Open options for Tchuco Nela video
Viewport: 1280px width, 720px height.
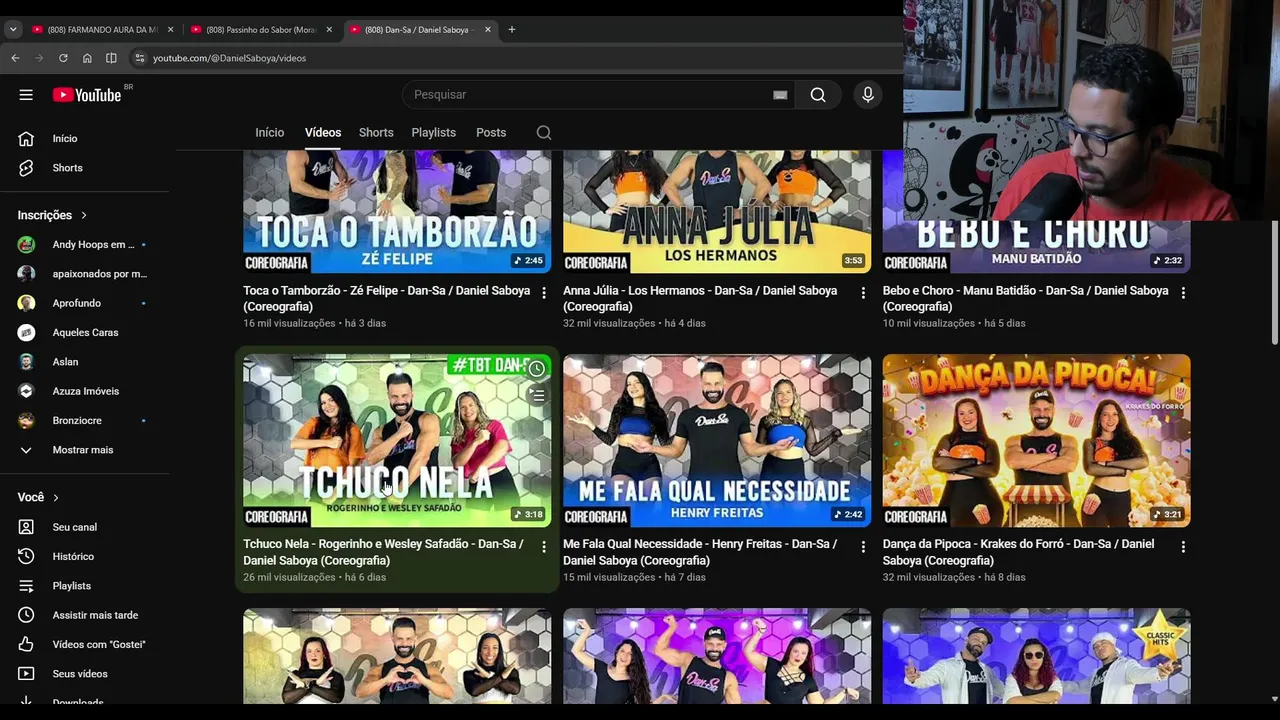coord(544,547)
